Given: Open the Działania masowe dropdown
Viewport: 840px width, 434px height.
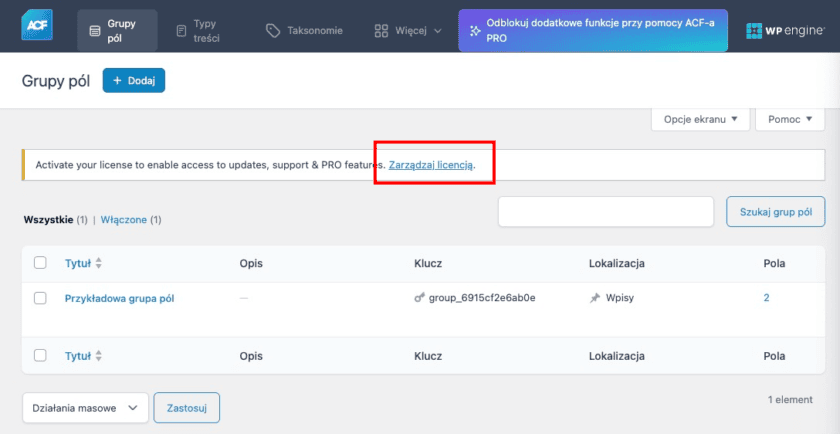Looking at the screenshot, I should [x=85, y=408].
